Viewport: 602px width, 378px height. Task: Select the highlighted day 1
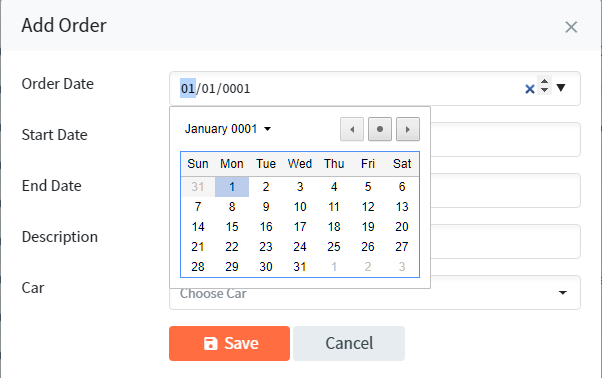pos(232,187)
